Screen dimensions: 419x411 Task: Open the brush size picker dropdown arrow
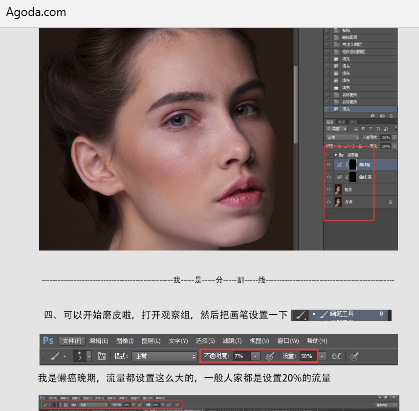point(89,356)
